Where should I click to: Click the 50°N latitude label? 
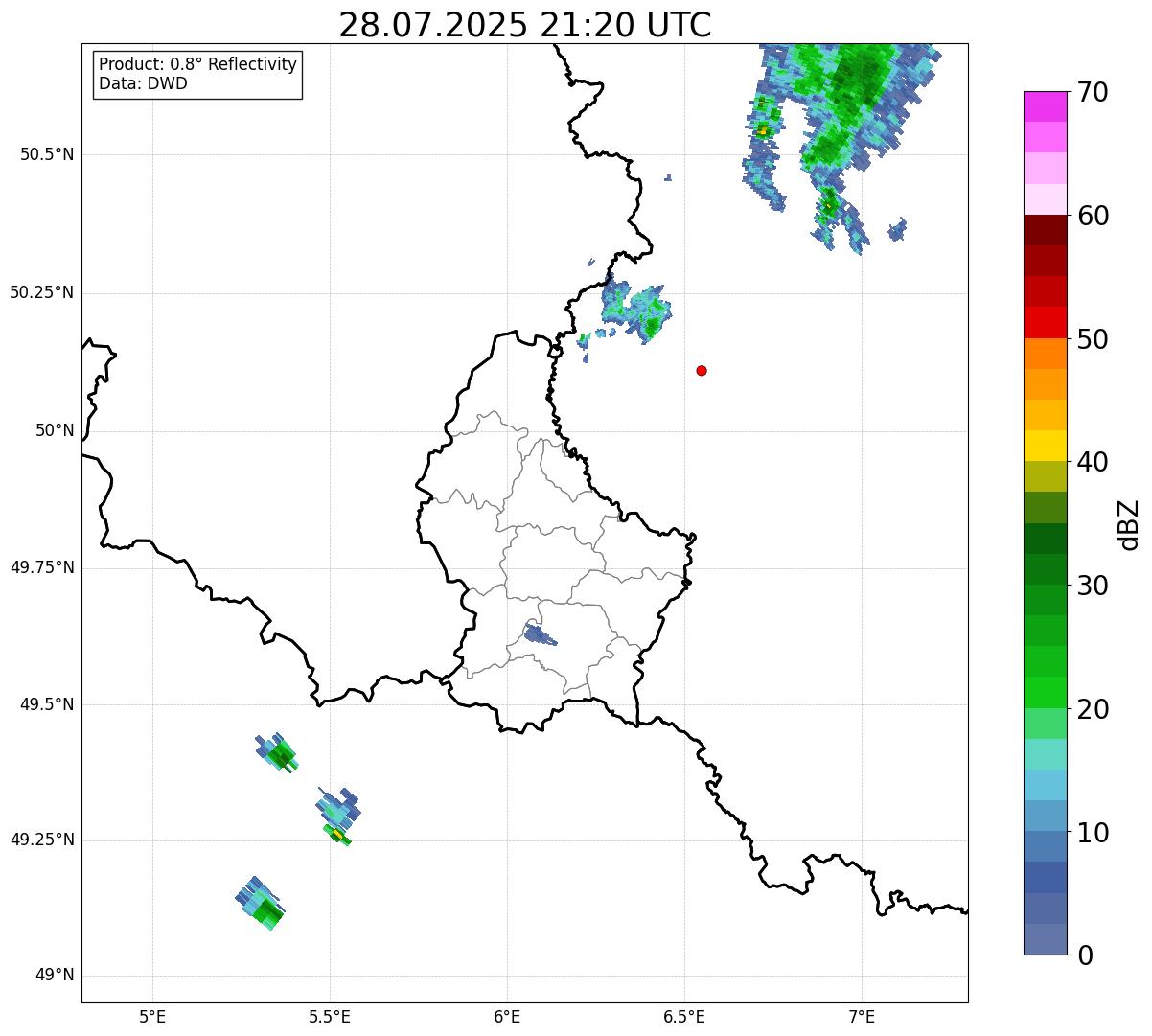click(55, 430)
